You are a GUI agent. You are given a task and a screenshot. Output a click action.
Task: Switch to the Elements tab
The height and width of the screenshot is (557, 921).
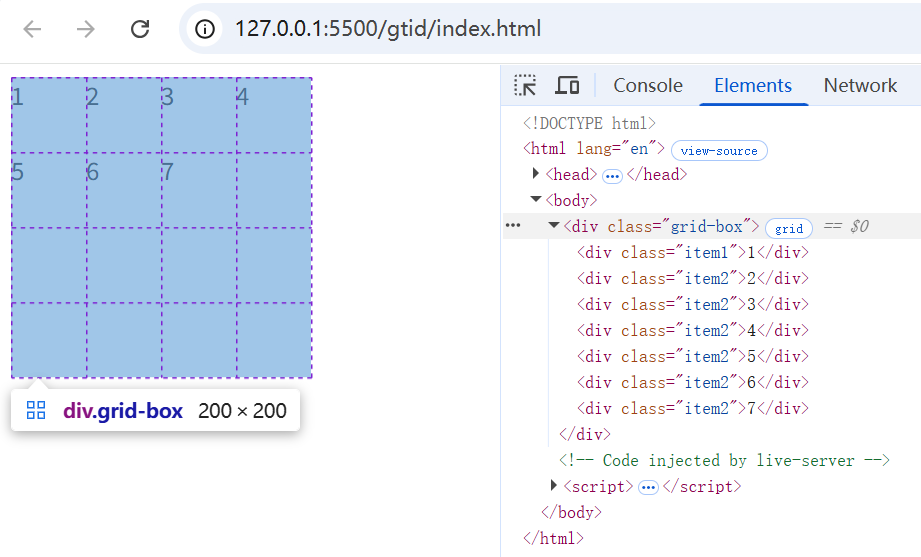753,85
